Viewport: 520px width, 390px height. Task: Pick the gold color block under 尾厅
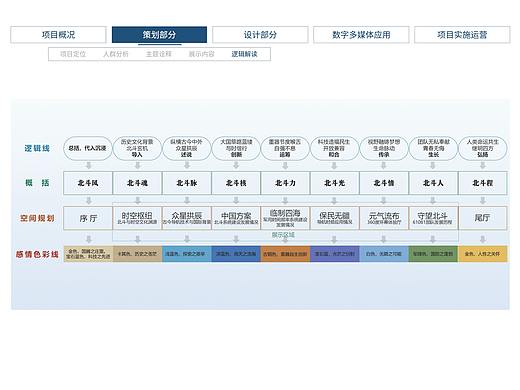483,254
